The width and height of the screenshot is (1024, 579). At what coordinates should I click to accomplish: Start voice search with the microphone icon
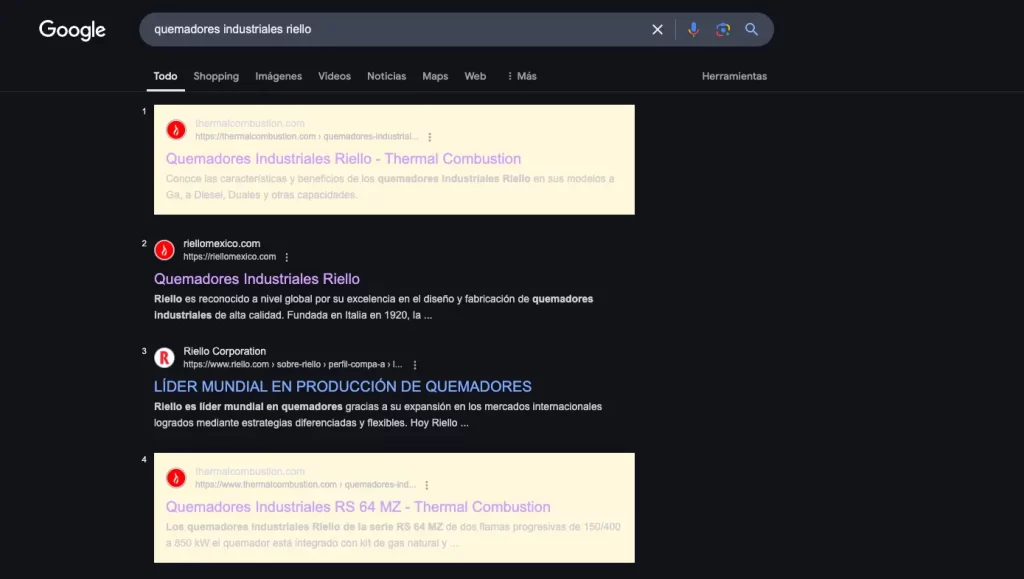(693, 29)
